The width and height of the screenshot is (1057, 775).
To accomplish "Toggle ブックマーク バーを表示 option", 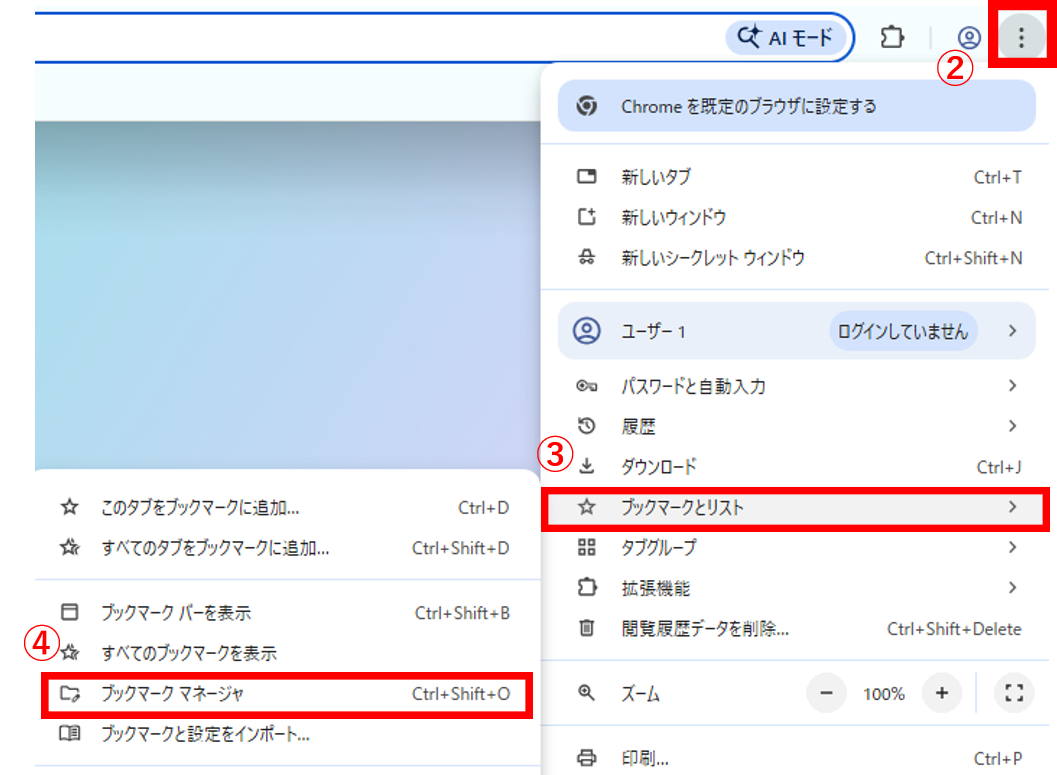I will click(176, 613).
